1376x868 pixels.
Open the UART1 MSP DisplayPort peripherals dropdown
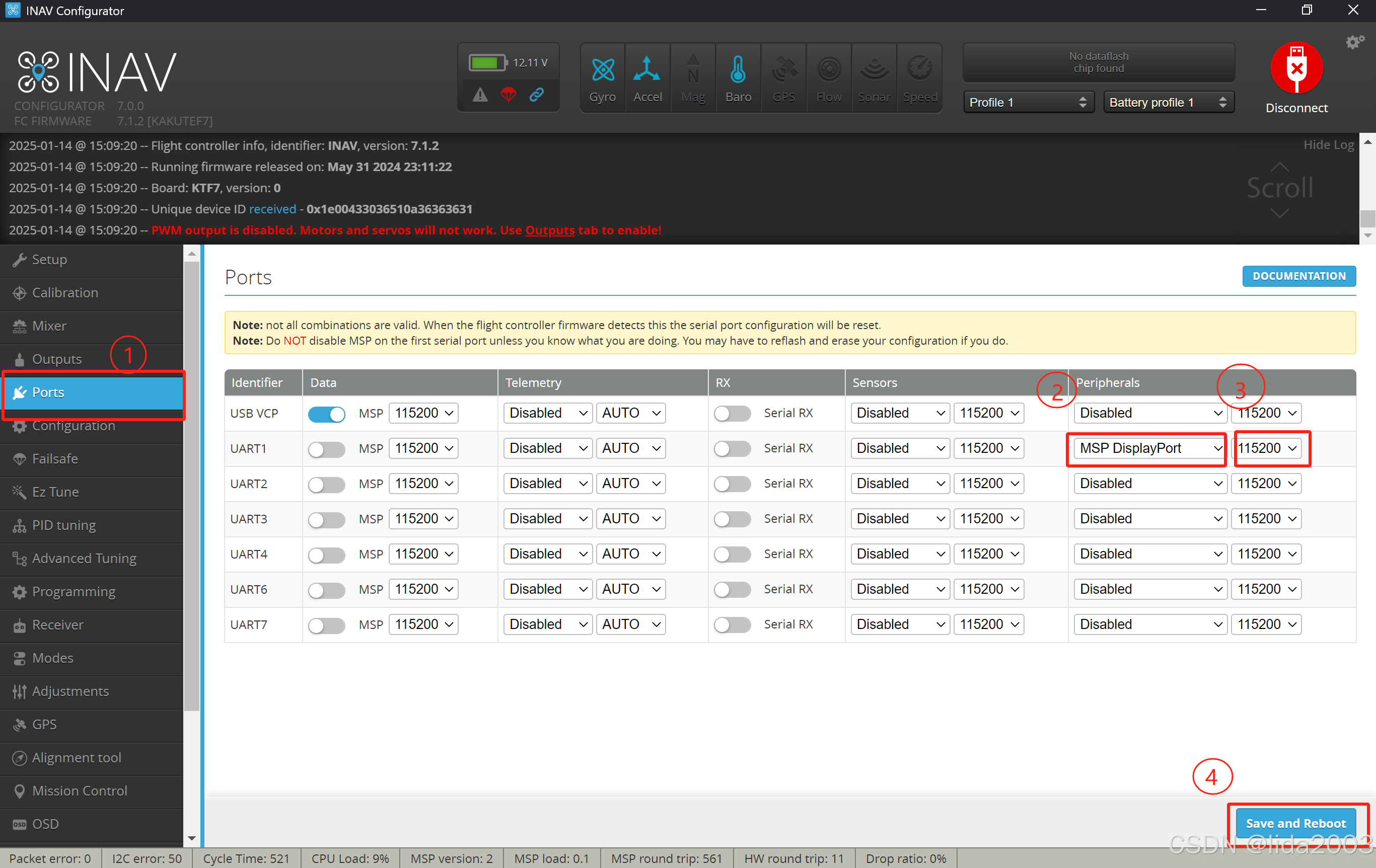click(x=1149, y=449)
